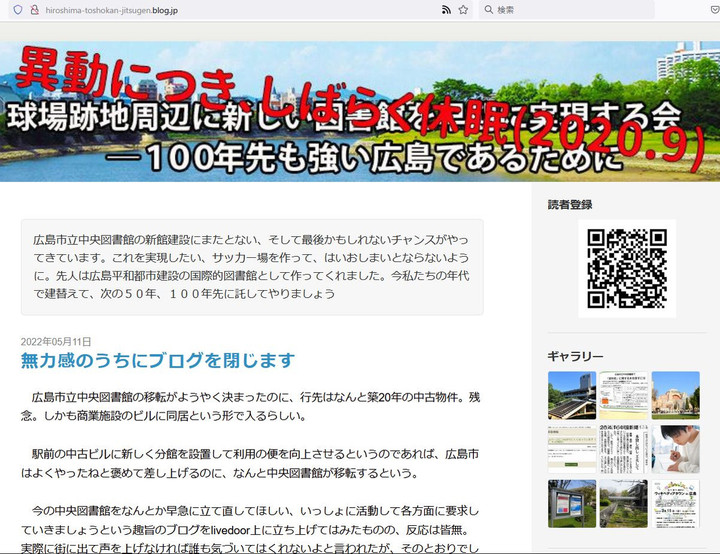This screenshot has height=554, width=720.
Task: Open gallery thumbnail of green button webpage
Action: [x=571, y=449]
